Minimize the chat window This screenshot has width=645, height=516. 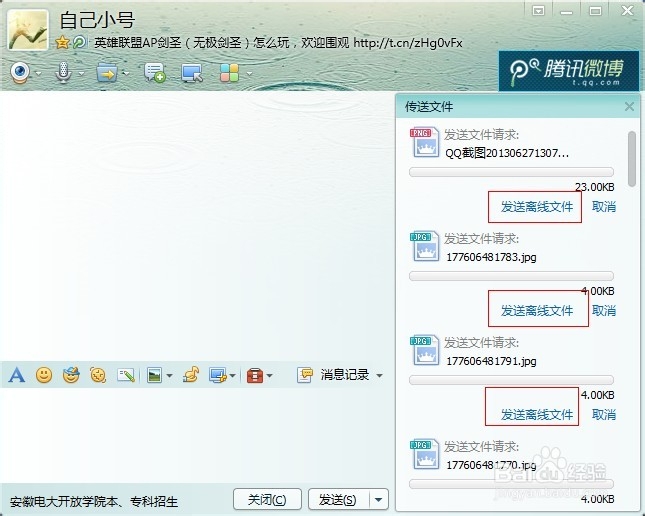click(566, 11)
